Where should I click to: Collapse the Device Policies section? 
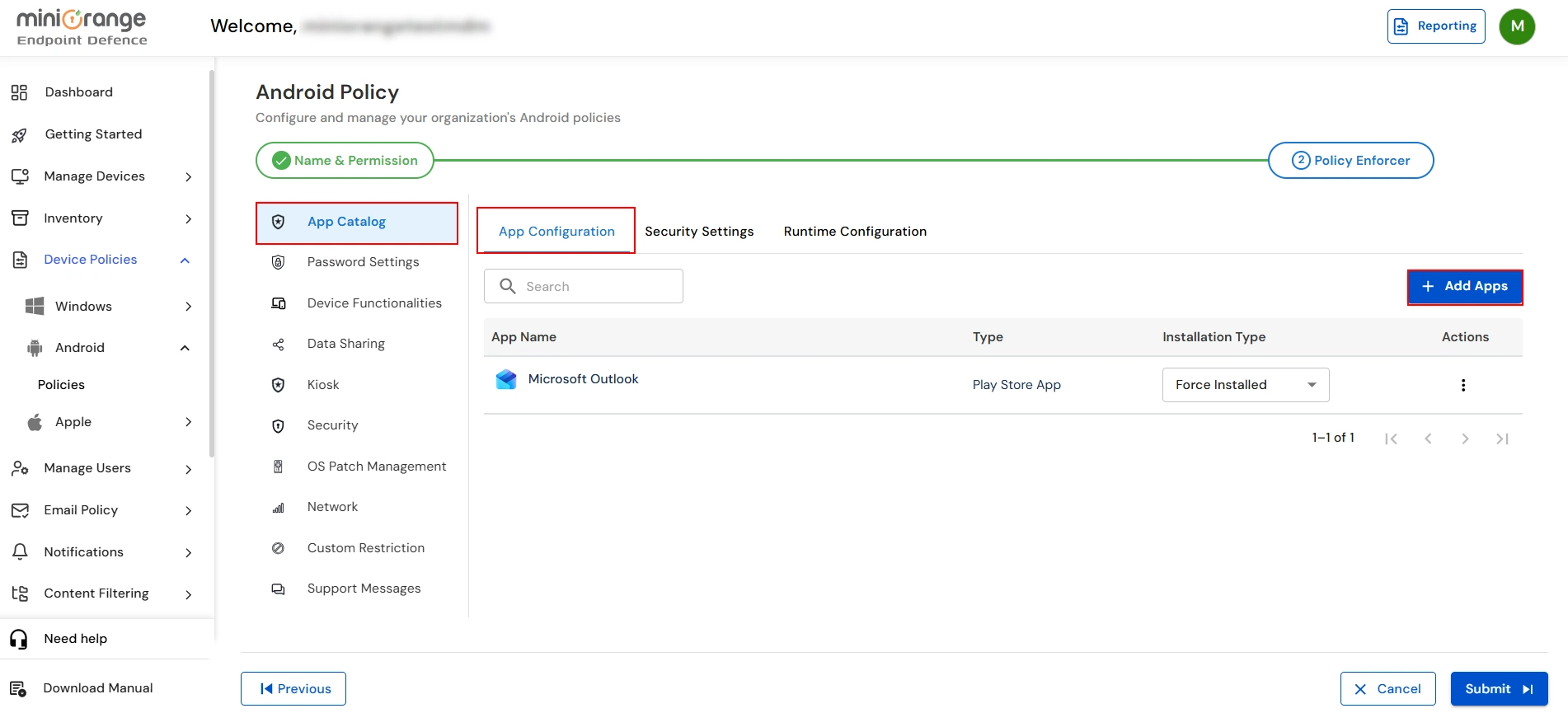pos(185,260)
